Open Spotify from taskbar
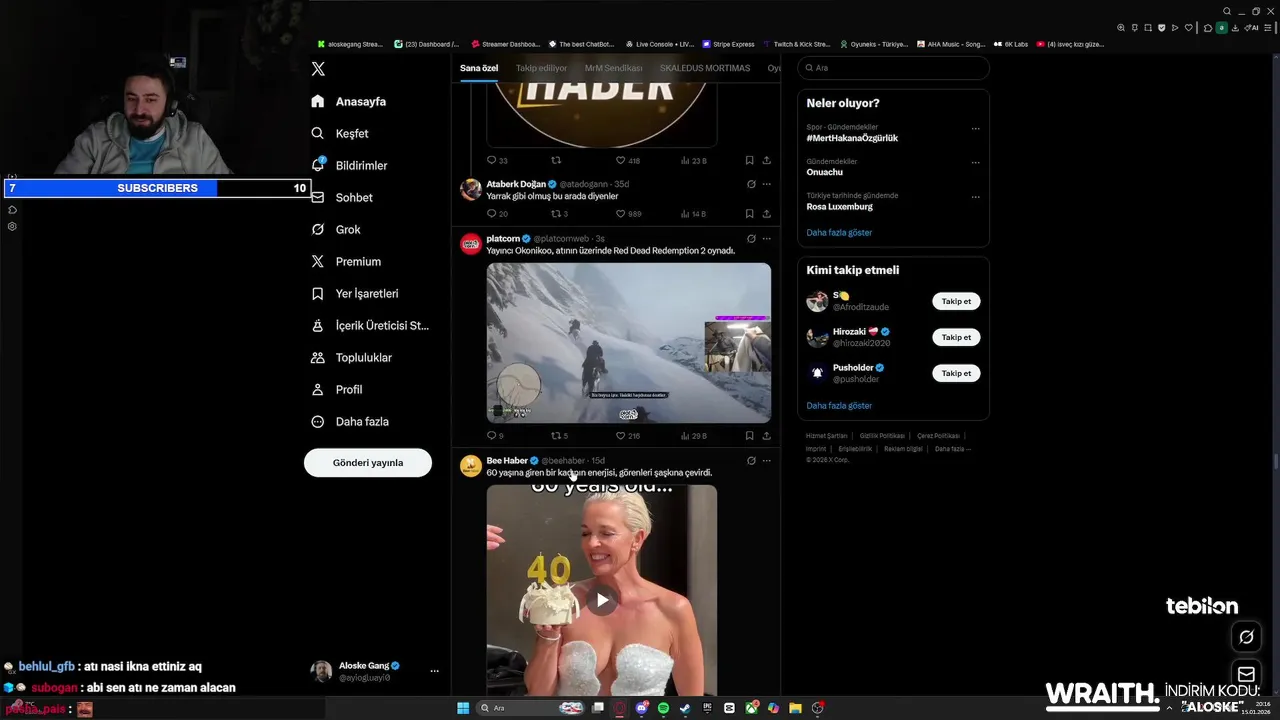Image resolution: width=1280 pixels, height=720 pixels. (x=663, y=708)
